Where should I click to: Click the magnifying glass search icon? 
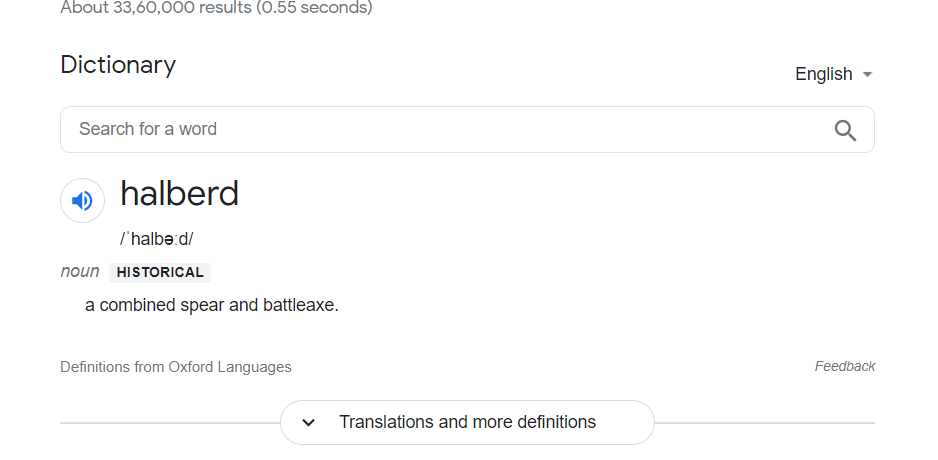845,130
